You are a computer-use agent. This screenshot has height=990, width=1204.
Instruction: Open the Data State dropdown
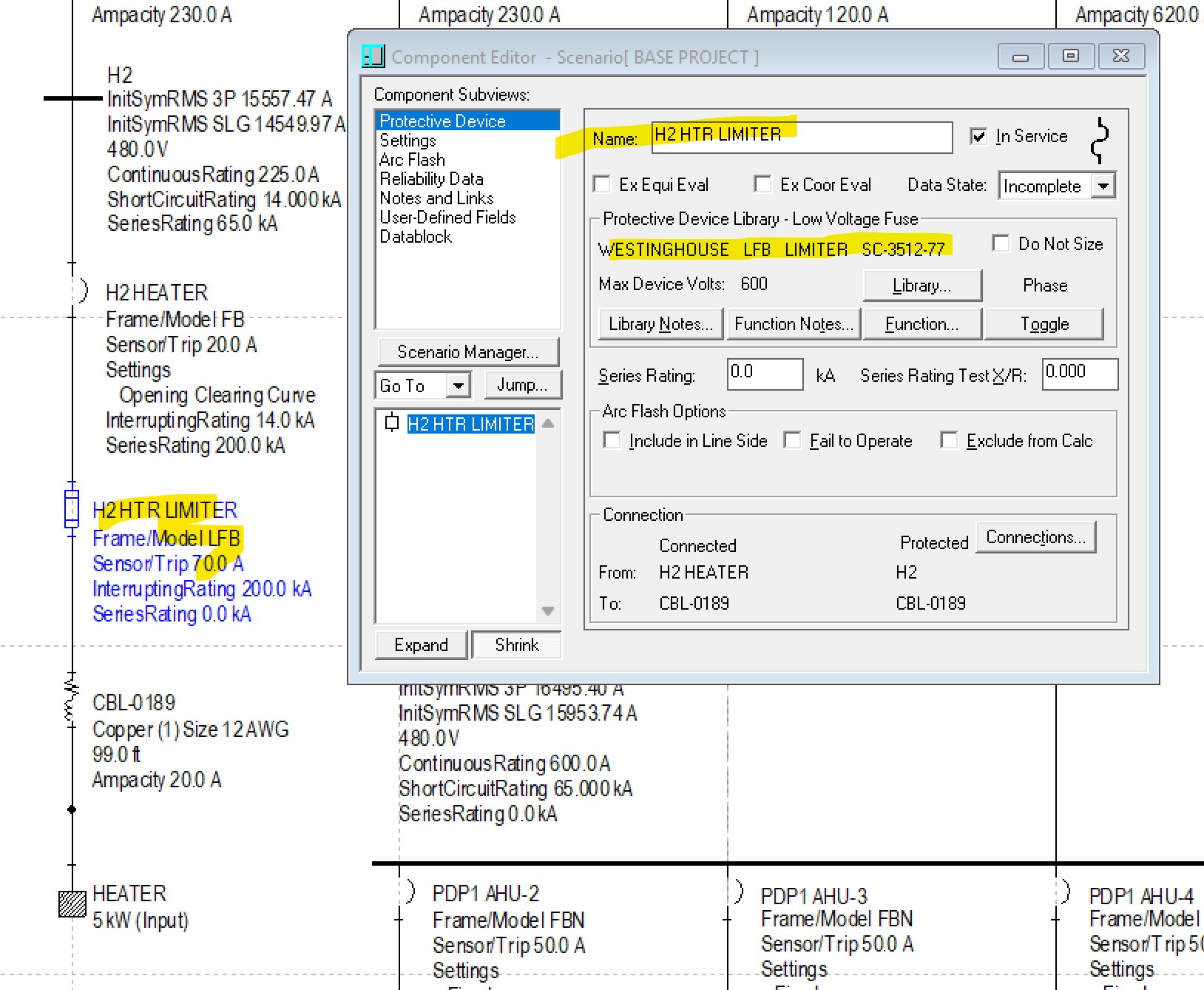click(x=1103, y=186)
